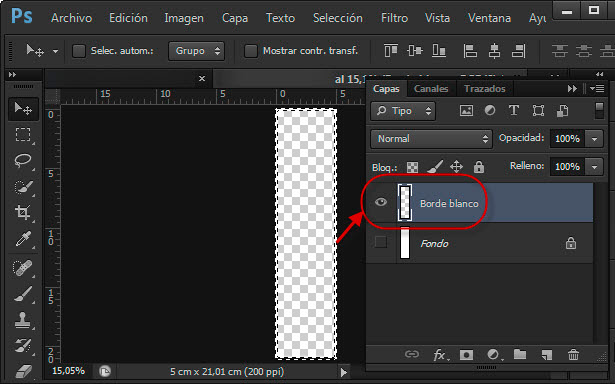The width and height of the screenshot is (615, 384).
Task: Enable Selec. autom. checkbox
Action: (79, 51)
